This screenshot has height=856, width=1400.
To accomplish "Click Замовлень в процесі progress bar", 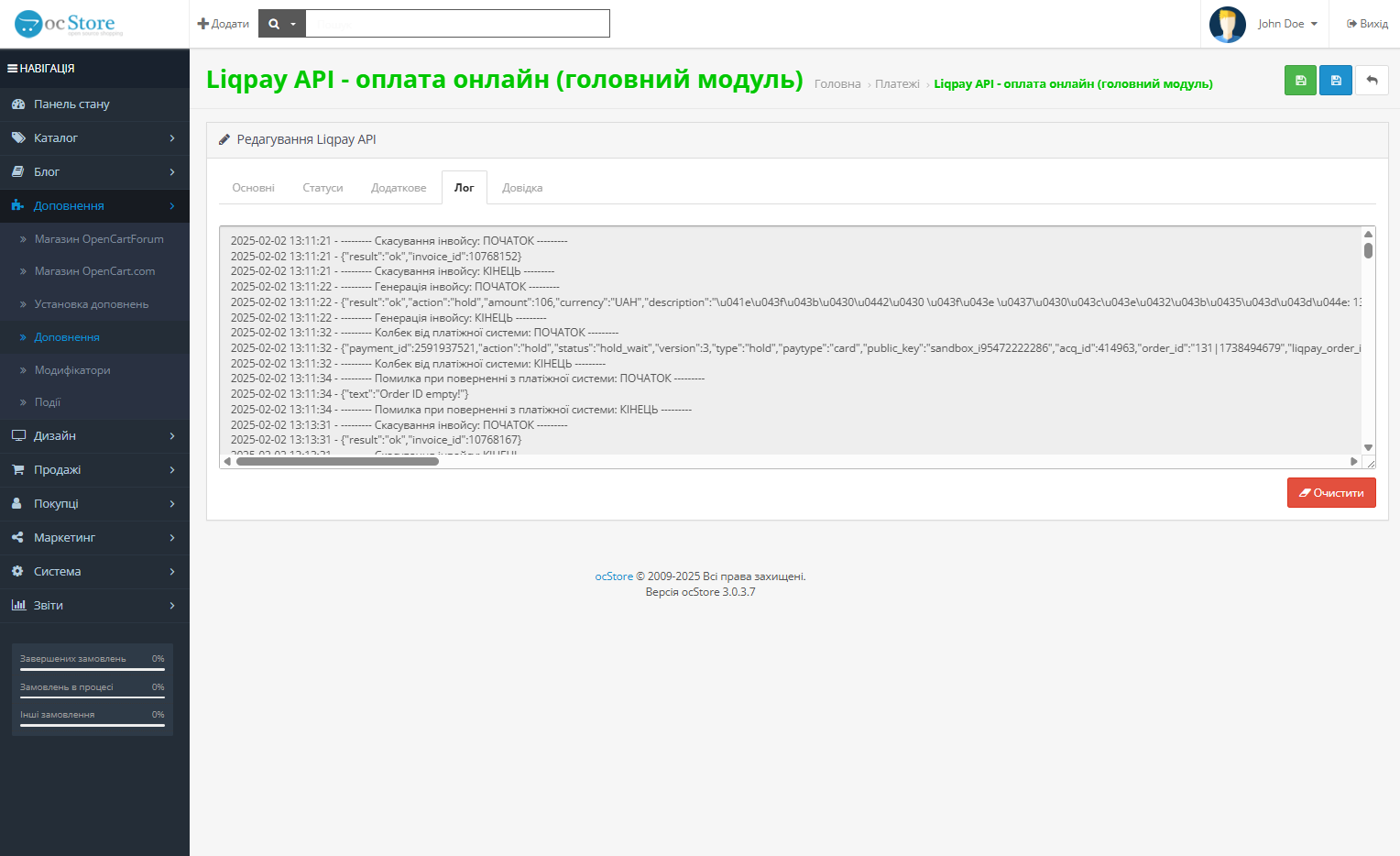I will (93, 697).
